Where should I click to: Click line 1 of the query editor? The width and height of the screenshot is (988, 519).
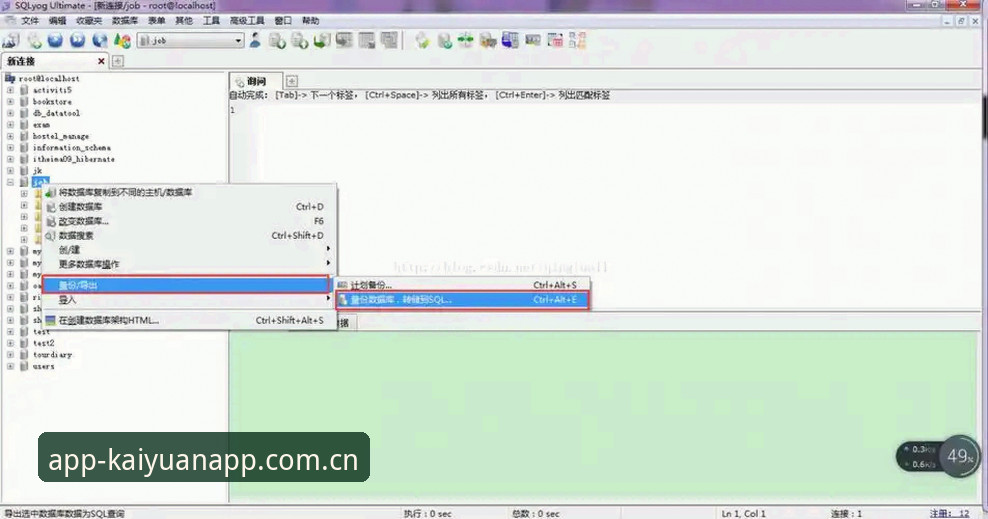[x=605, y=110]
